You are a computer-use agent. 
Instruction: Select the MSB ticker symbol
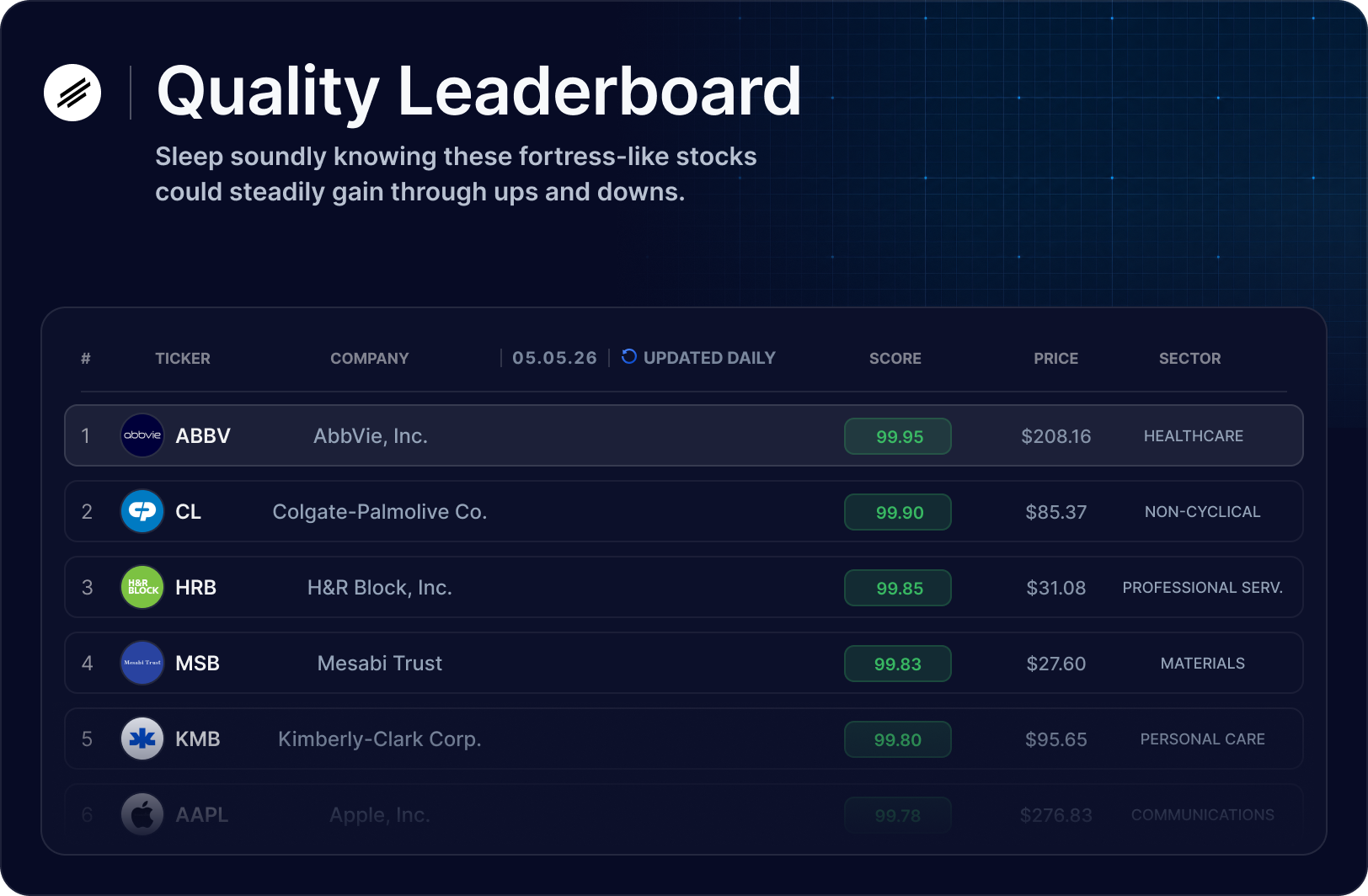(198, 664)
